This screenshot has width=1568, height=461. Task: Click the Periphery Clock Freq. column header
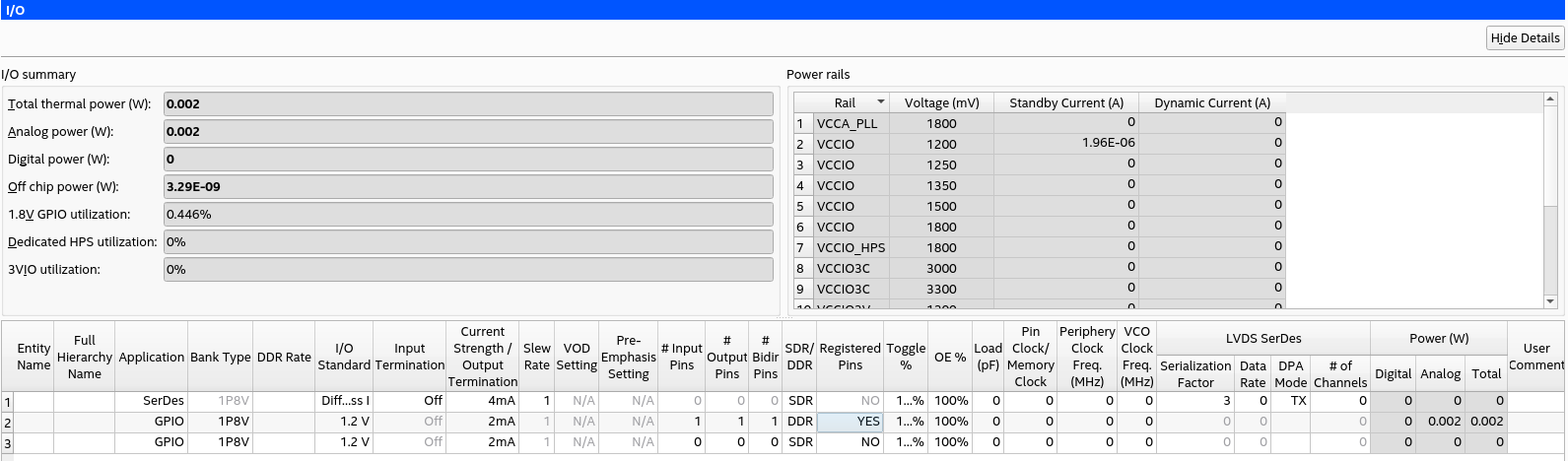coord(1087,357)
